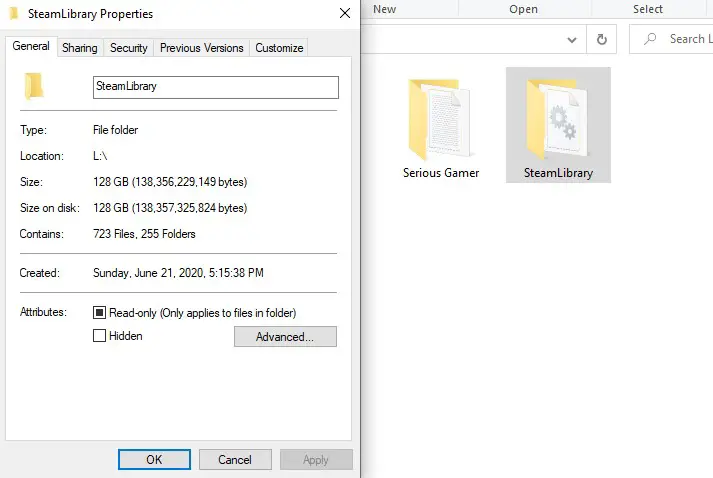Screen dimensions: 713x478
Task: Switch to the Sharing tab
Action: point(80,48)
